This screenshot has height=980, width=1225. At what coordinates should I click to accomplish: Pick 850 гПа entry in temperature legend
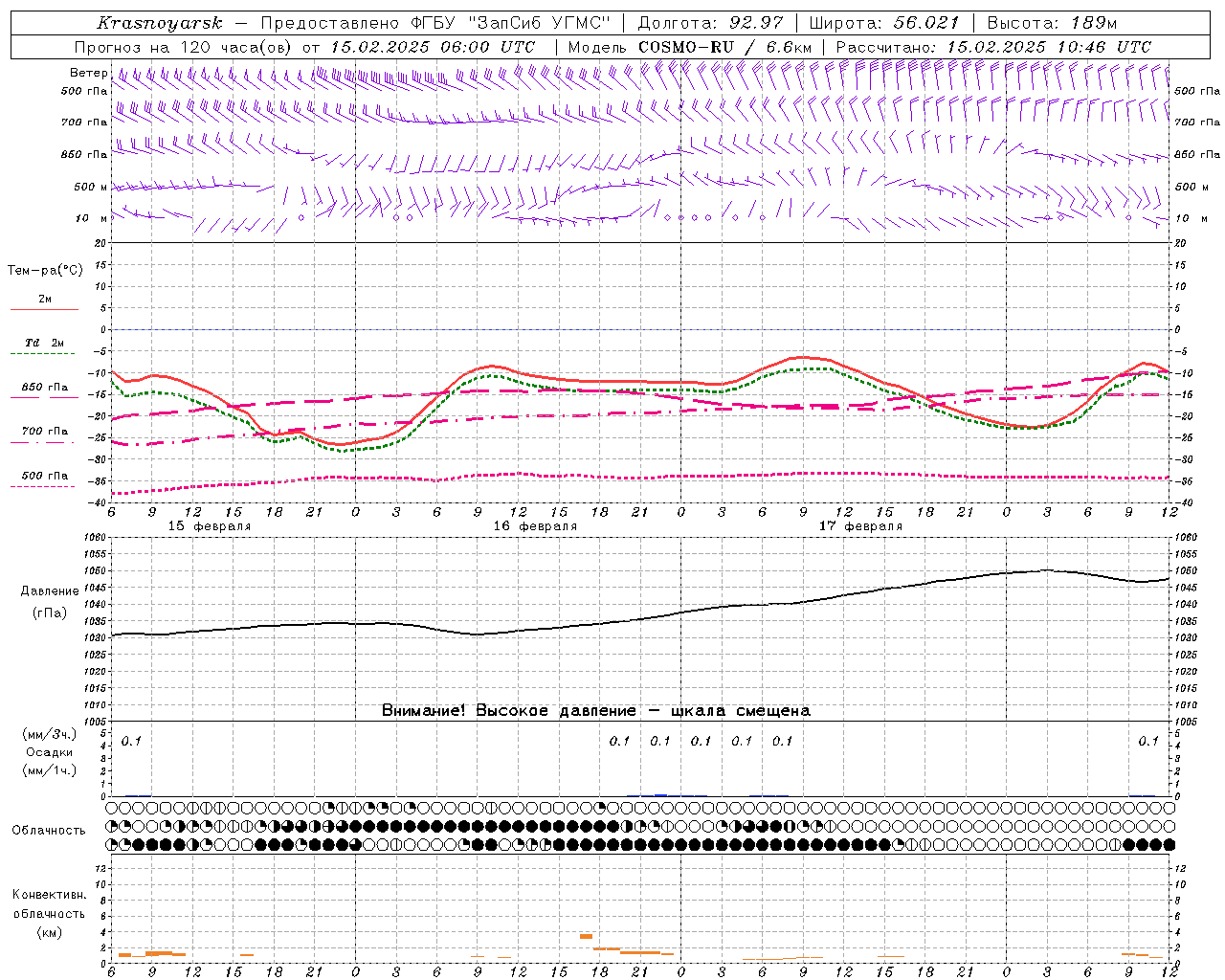pos(44,389)
